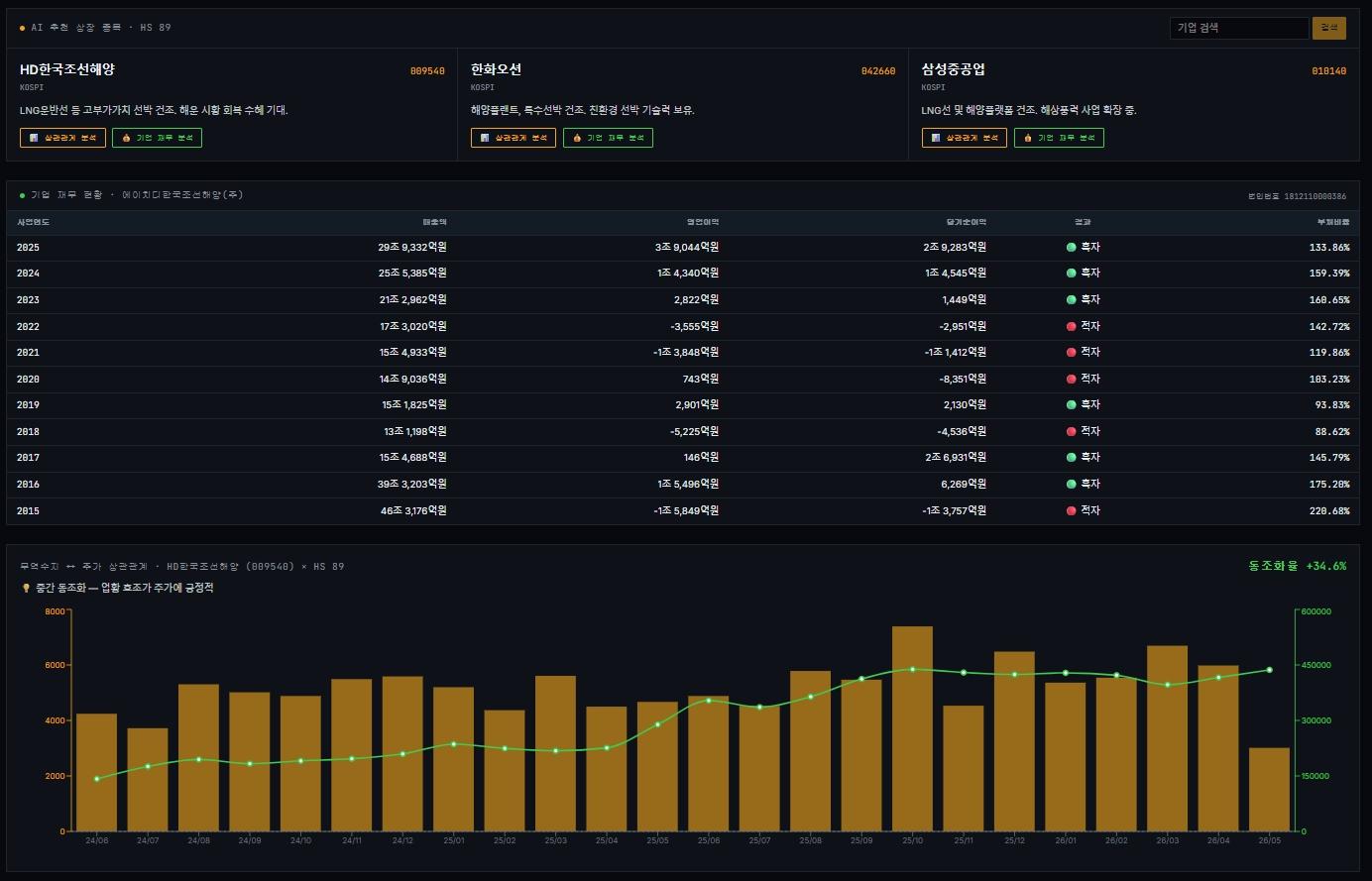Click the green 흑자 status dot for 2024
Screen dimensions: 1372x881
click(x=1071, y=273)
